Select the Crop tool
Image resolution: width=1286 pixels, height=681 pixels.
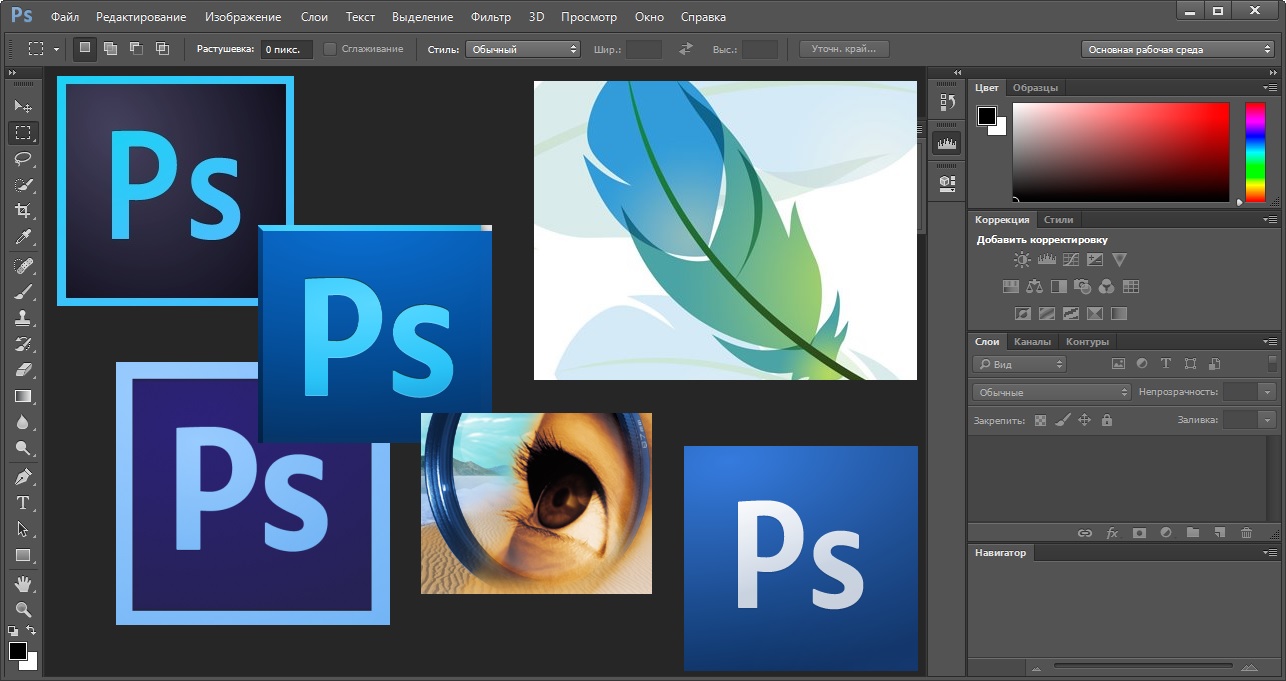[23, 211]
